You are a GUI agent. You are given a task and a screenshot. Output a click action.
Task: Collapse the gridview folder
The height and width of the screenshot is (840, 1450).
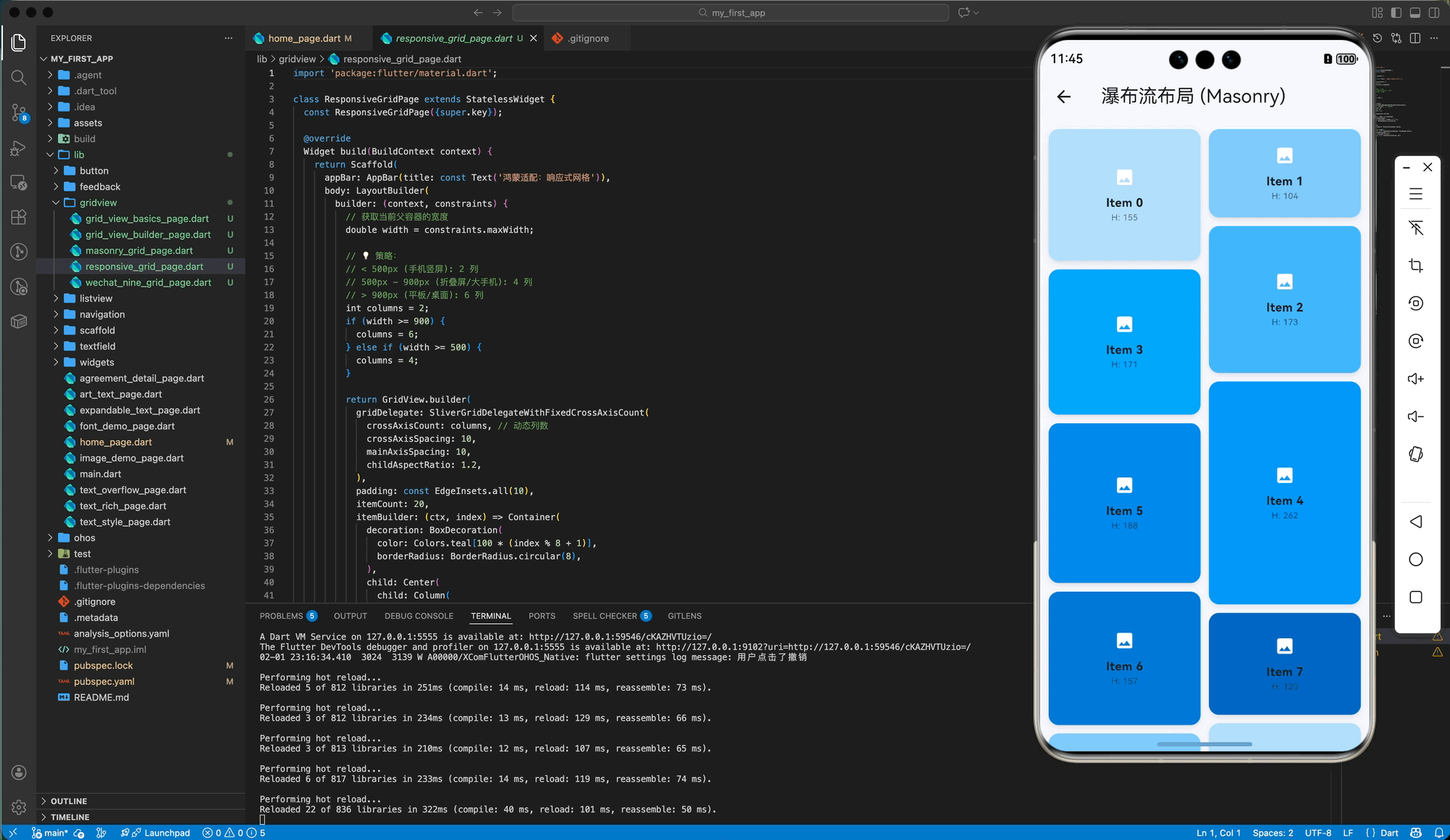click(98, 202)
